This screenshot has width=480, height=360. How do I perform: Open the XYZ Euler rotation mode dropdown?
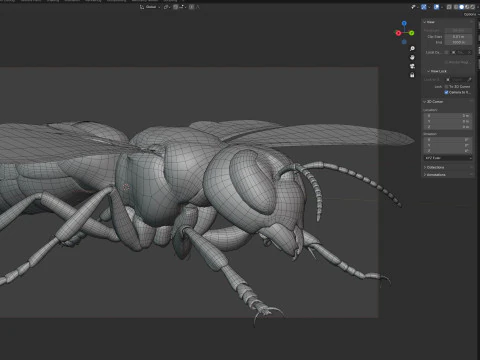448,158
